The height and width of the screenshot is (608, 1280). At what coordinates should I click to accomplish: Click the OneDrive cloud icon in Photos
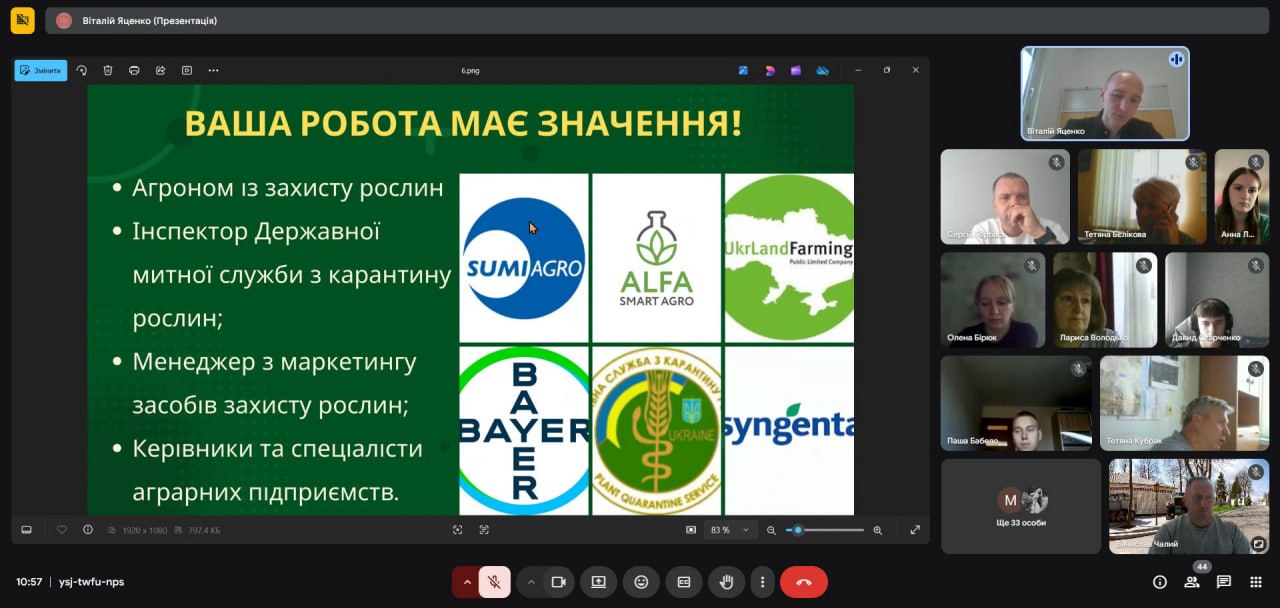(x=822, y=71)
